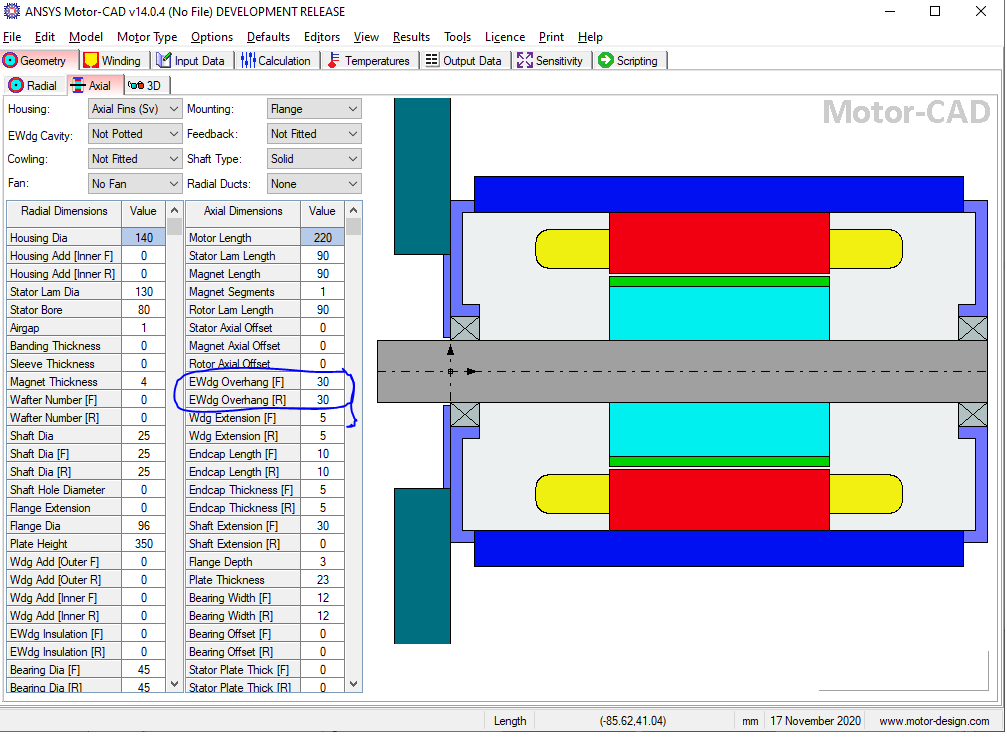Open the Feedback dropdown

(x=314, y=134)
